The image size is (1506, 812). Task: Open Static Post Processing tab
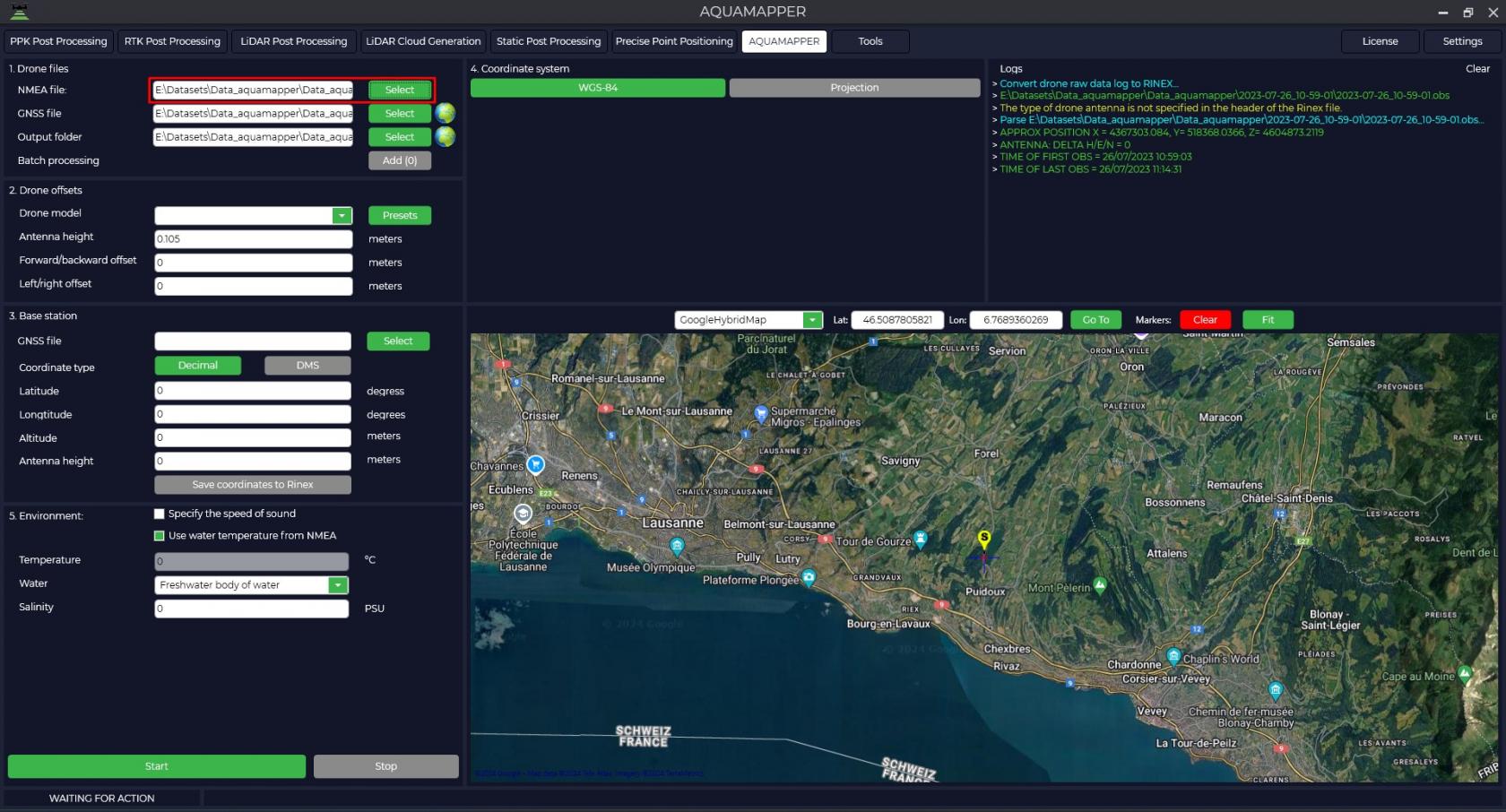click(x=549, y=41)
